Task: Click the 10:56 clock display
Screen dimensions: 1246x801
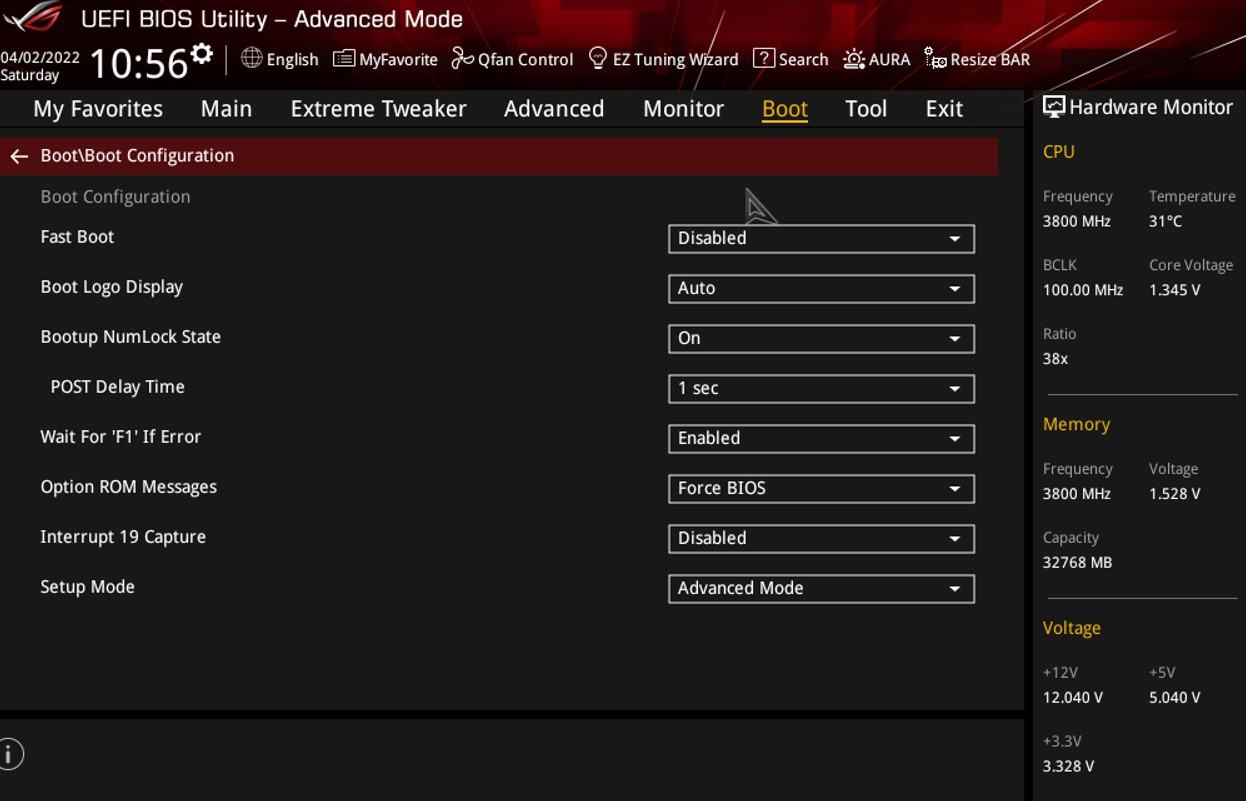Action: pos(139,64)
